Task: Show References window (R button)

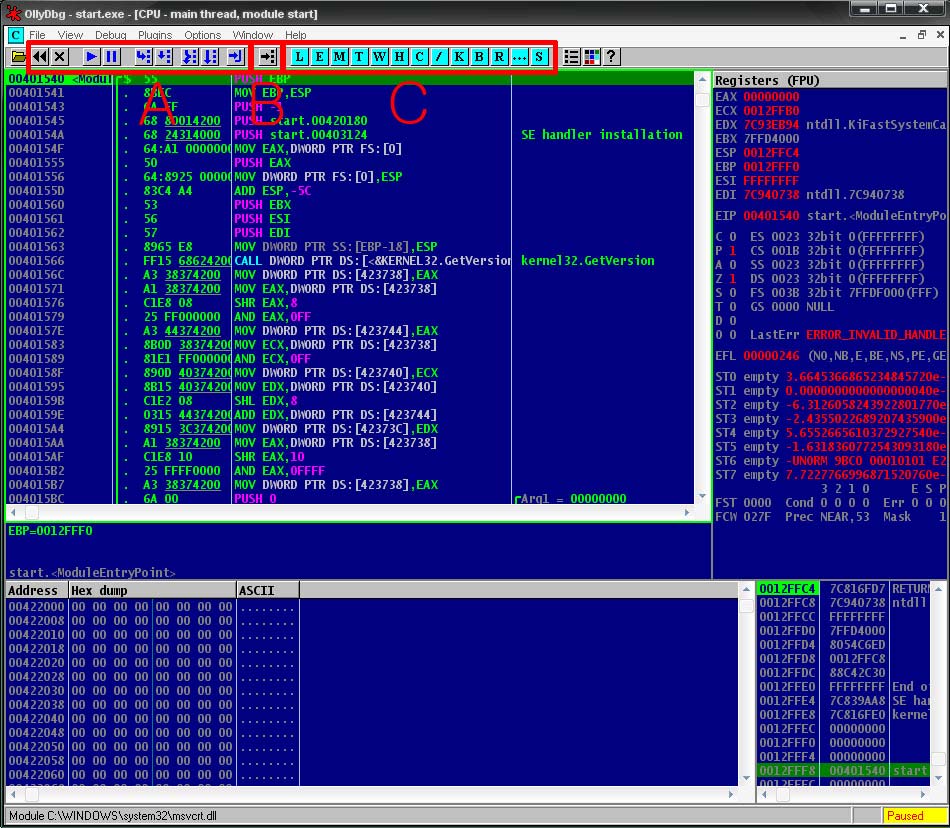Action: click(499, 57)
